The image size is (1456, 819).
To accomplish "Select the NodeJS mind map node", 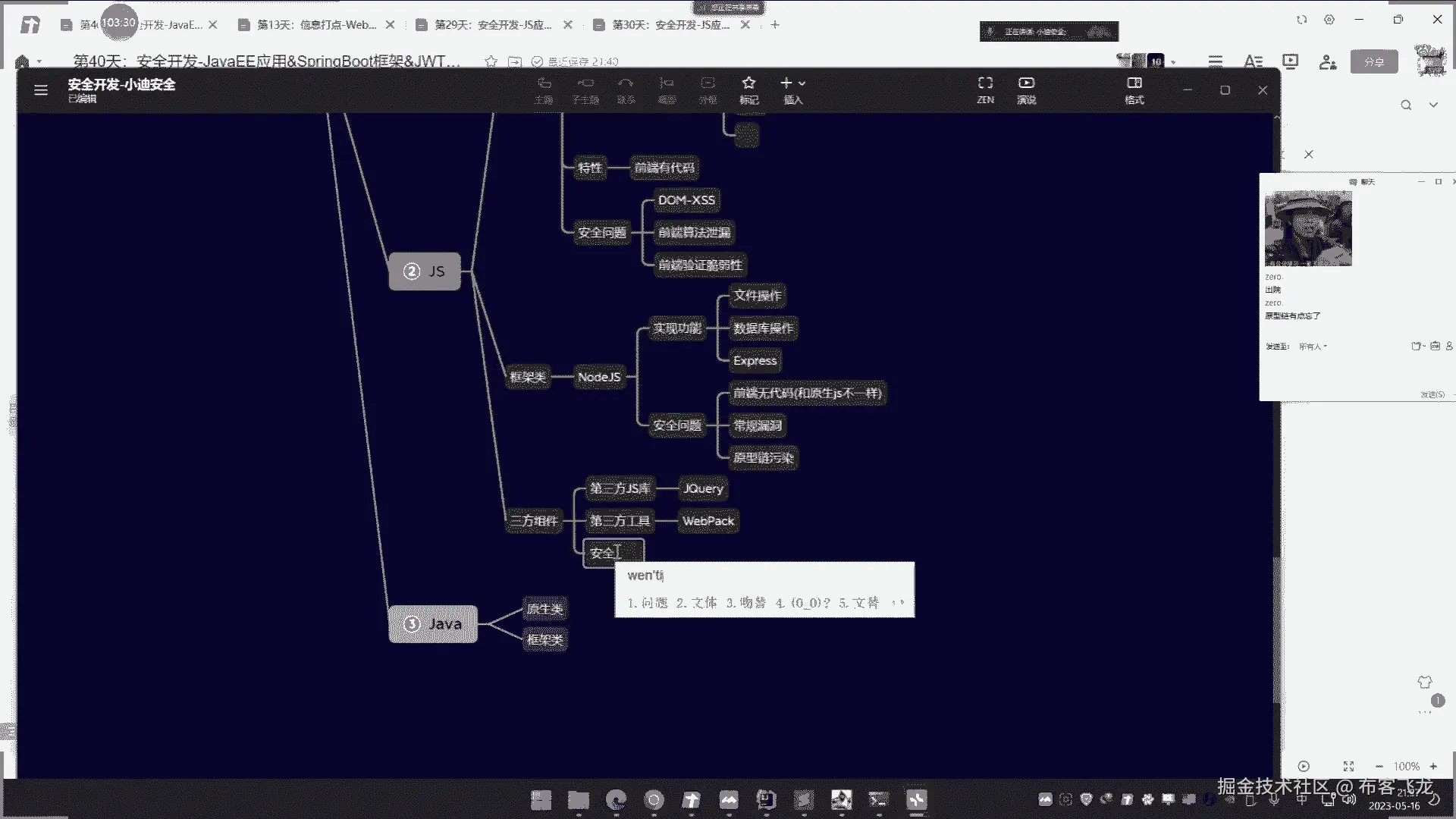I will pyautogui.click(x=598, y=377).
